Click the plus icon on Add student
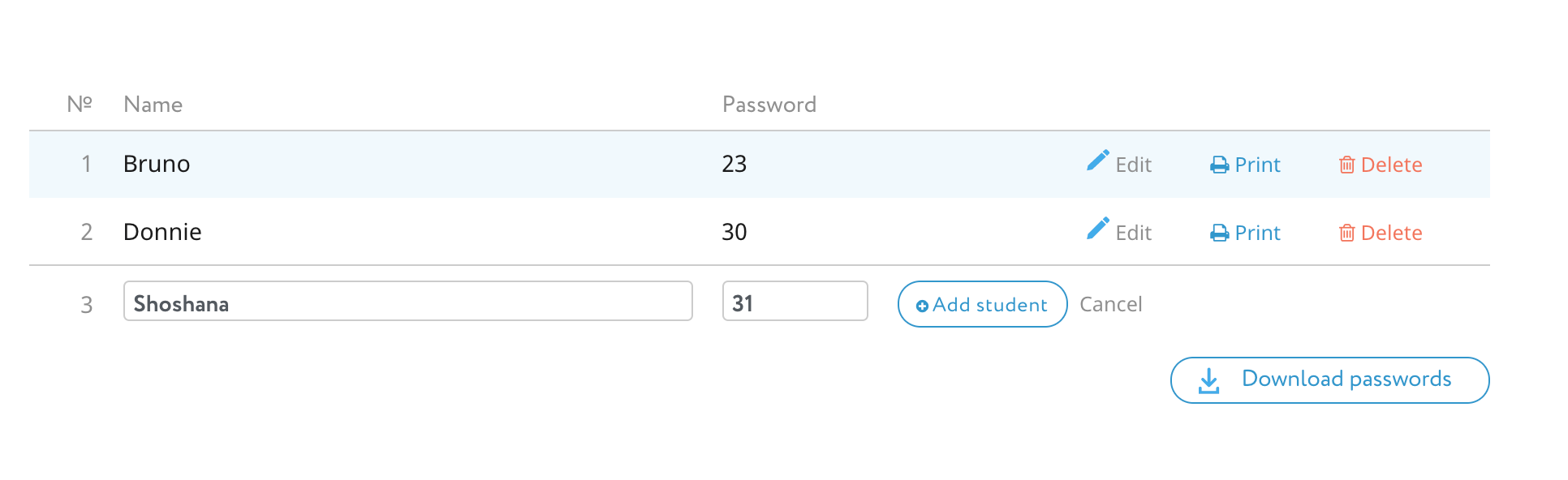1568x480 pixels. 922,306
